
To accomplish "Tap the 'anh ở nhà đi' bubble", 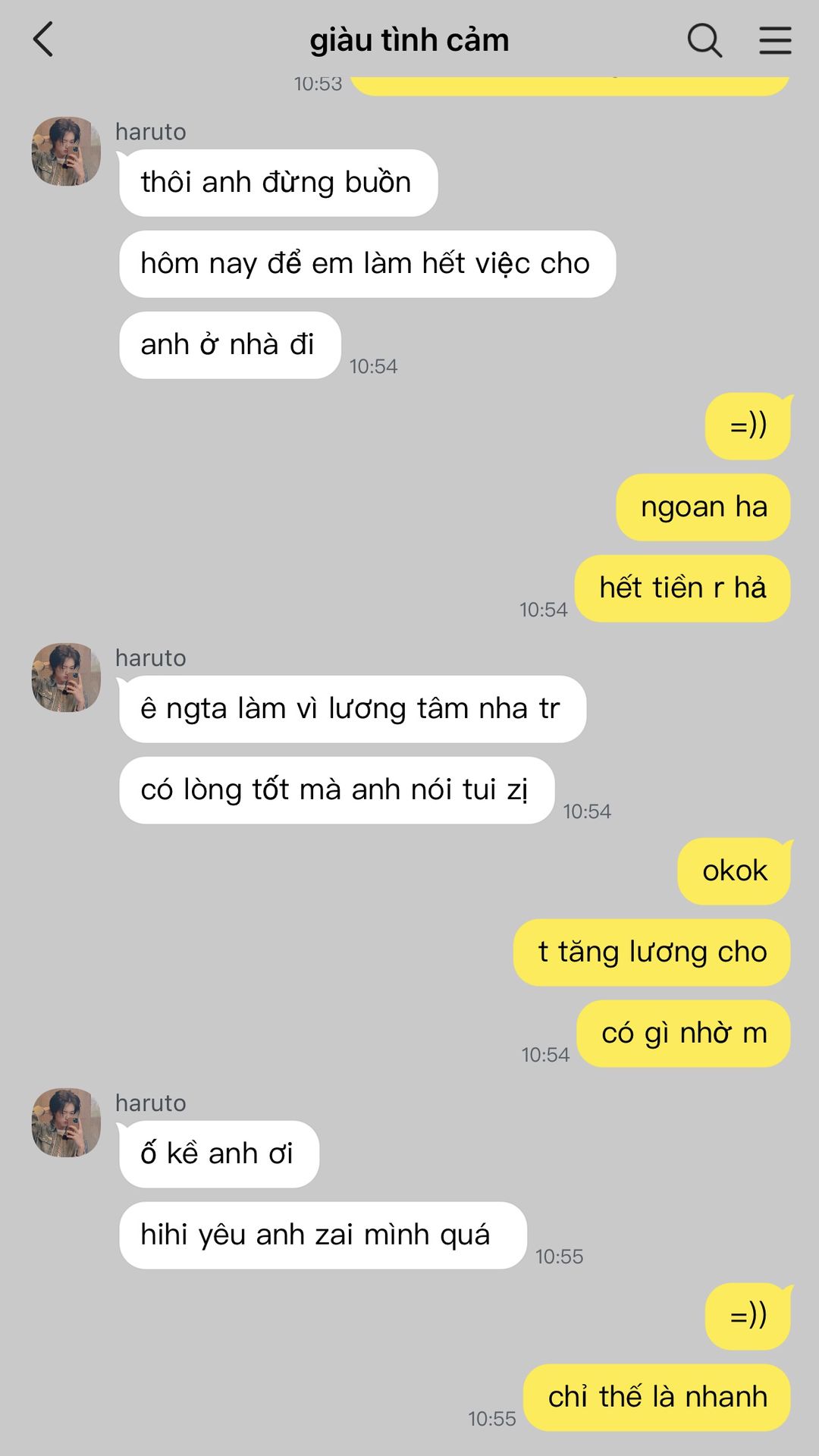I will (230, 345).
